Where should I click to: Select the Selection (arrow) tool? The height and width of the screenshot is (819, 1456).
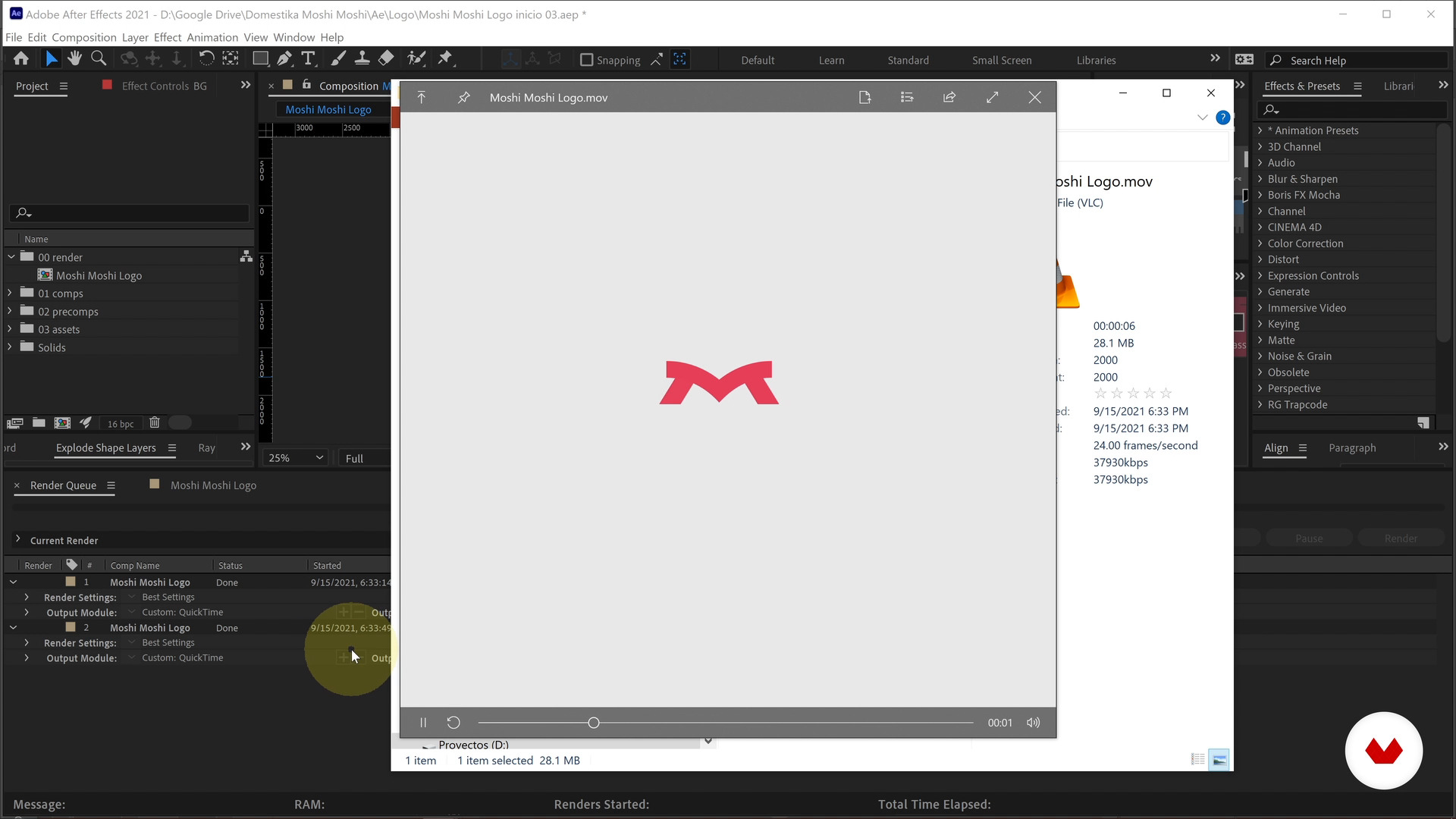click(51, 58)
